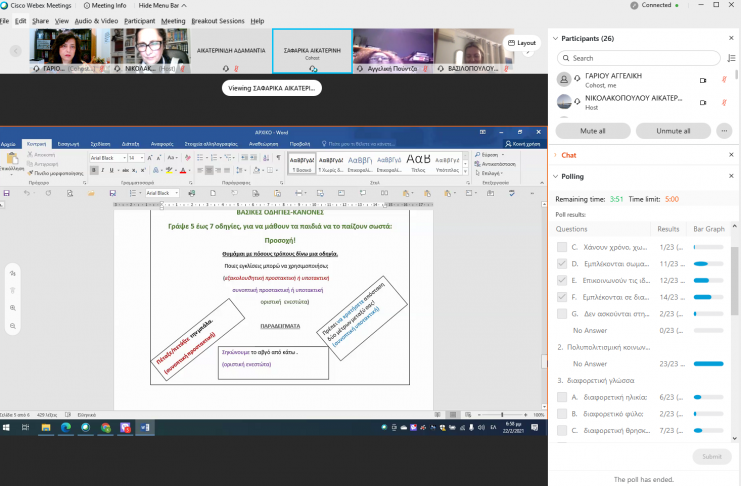
Task: Click the Word icon in Windows taskbar
Action: pos(145,427)
